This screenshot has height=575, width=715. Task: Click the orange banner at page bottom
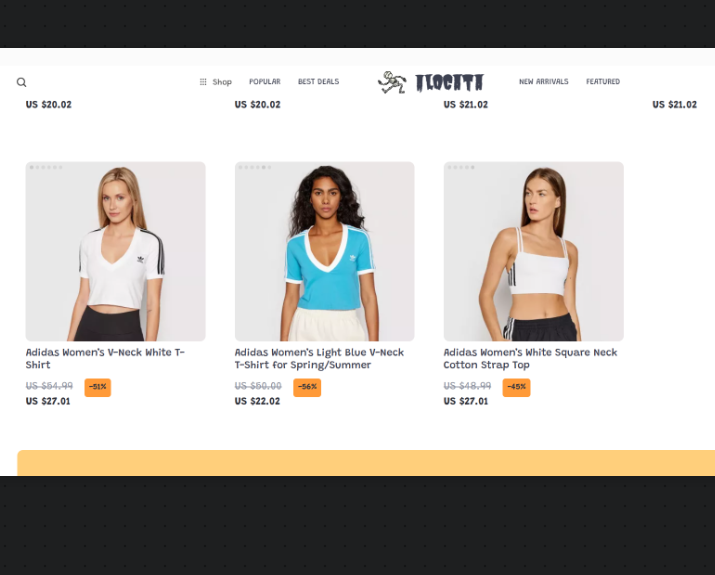click(x=366, y=463)
